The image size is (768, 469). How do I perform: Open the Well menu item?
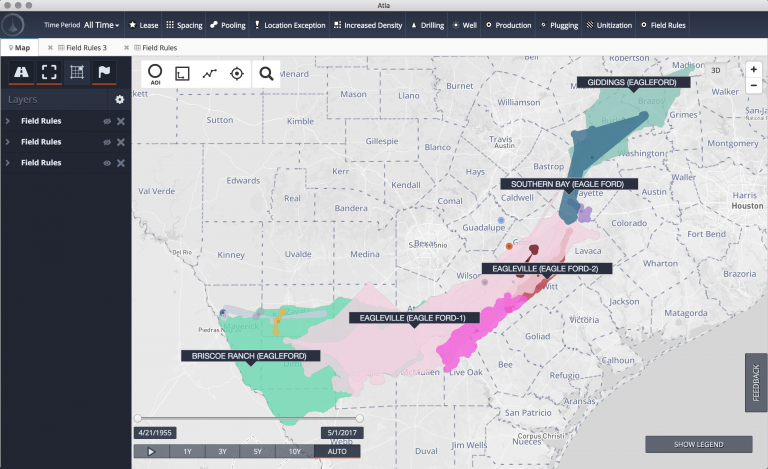tap(464, 25)
